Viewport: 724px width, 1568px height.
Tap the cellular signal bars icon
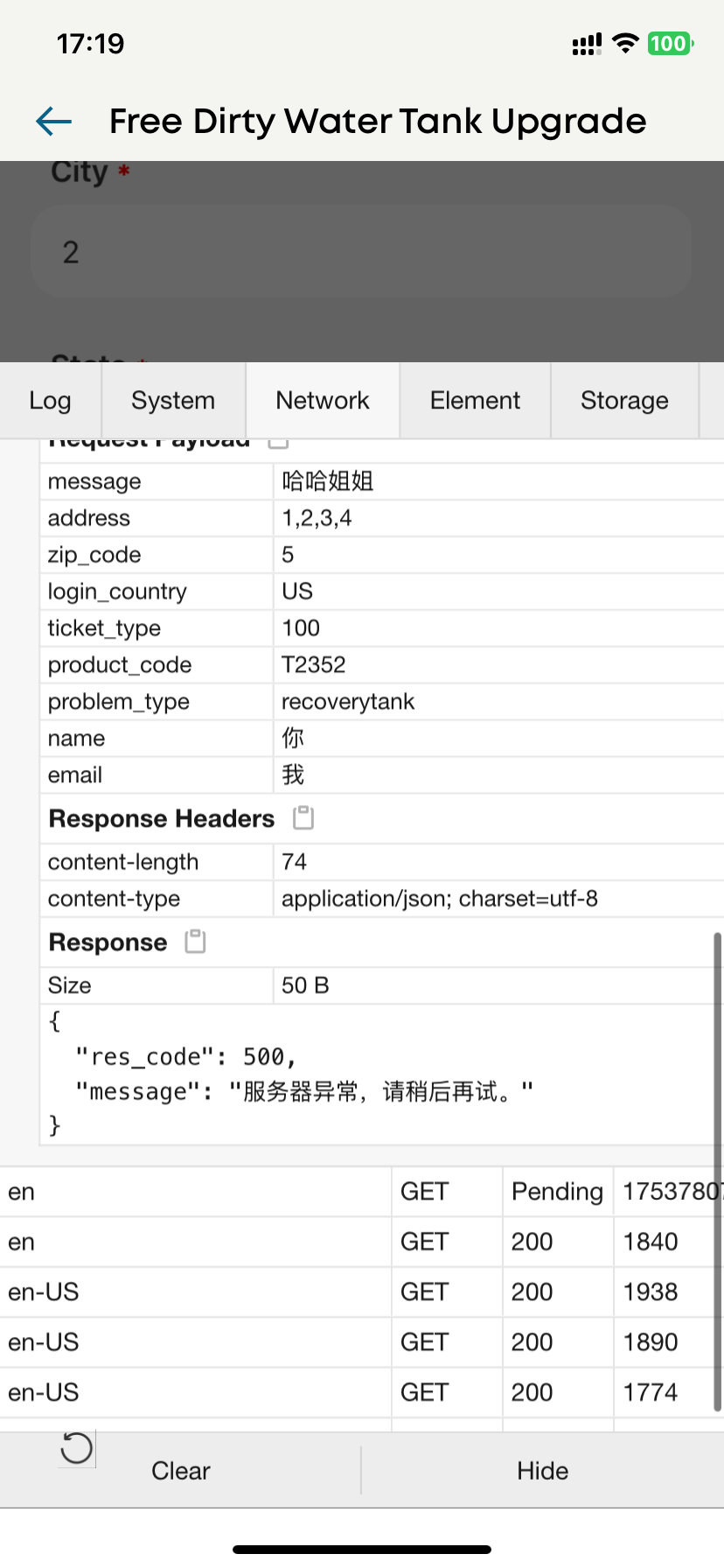tap(586, 45)
